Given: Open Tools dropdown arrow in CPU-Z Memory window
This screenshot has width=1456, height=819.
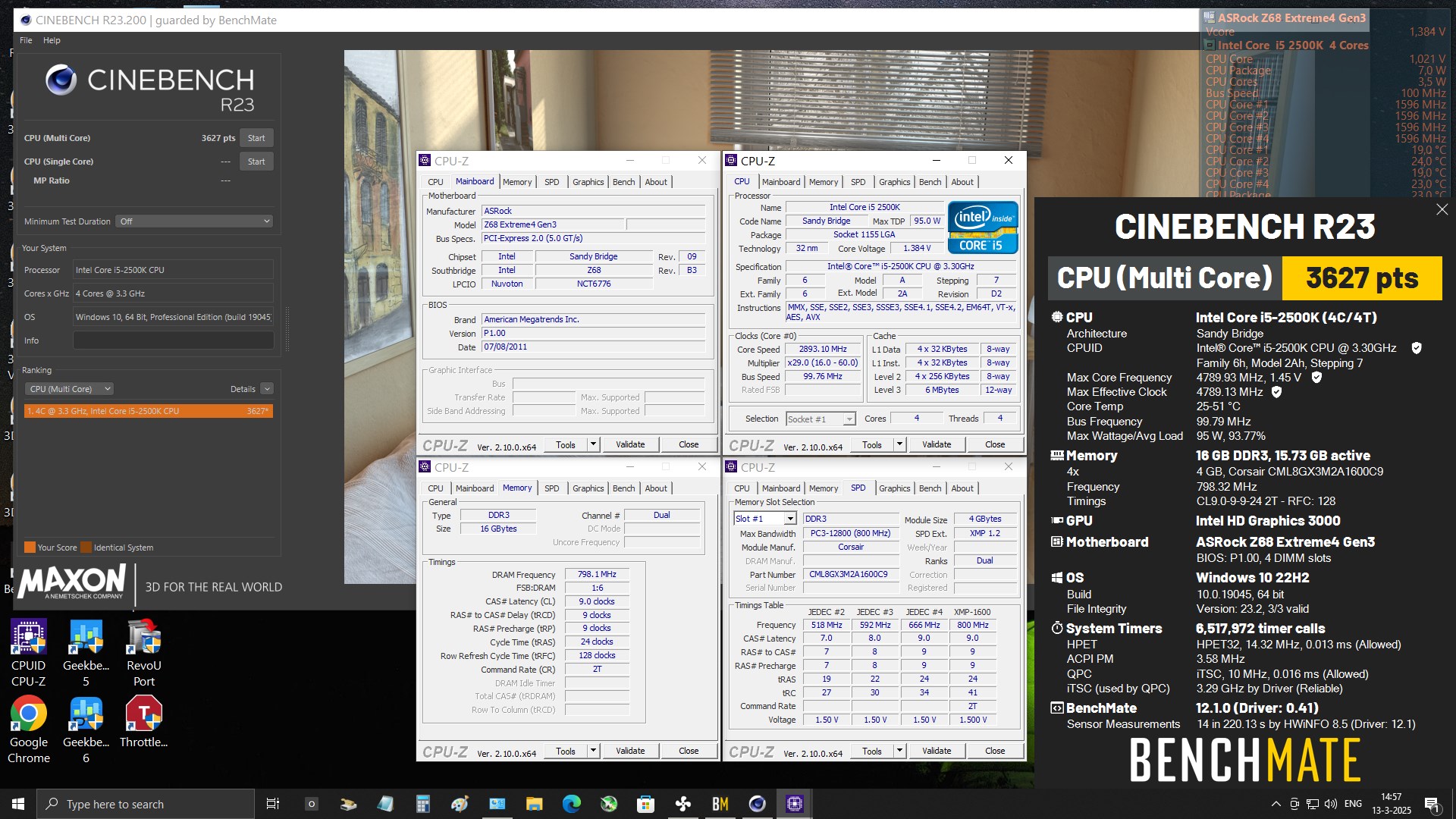Looking at the screenshot, I should coord(593,751).
